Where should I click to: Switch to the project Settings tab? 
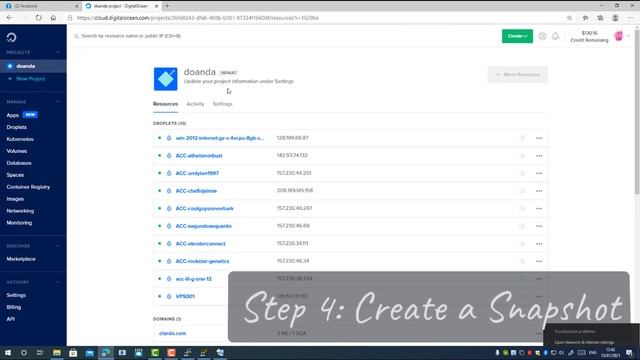[x=222, y=104]
